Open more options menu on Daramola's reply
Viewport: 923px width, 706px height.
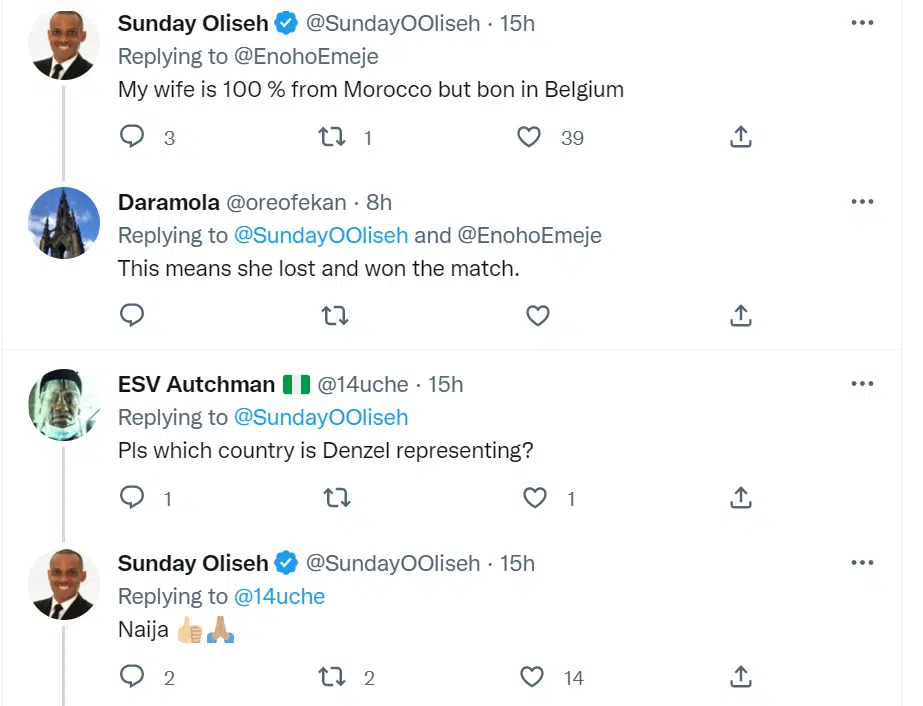click(862, 201)
